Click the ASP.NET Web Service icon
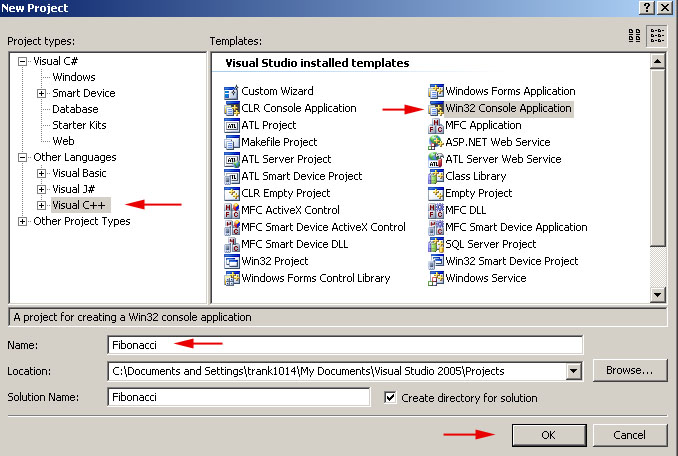The width and height of the screenshot is (678, 456). (x=435, y=142)
